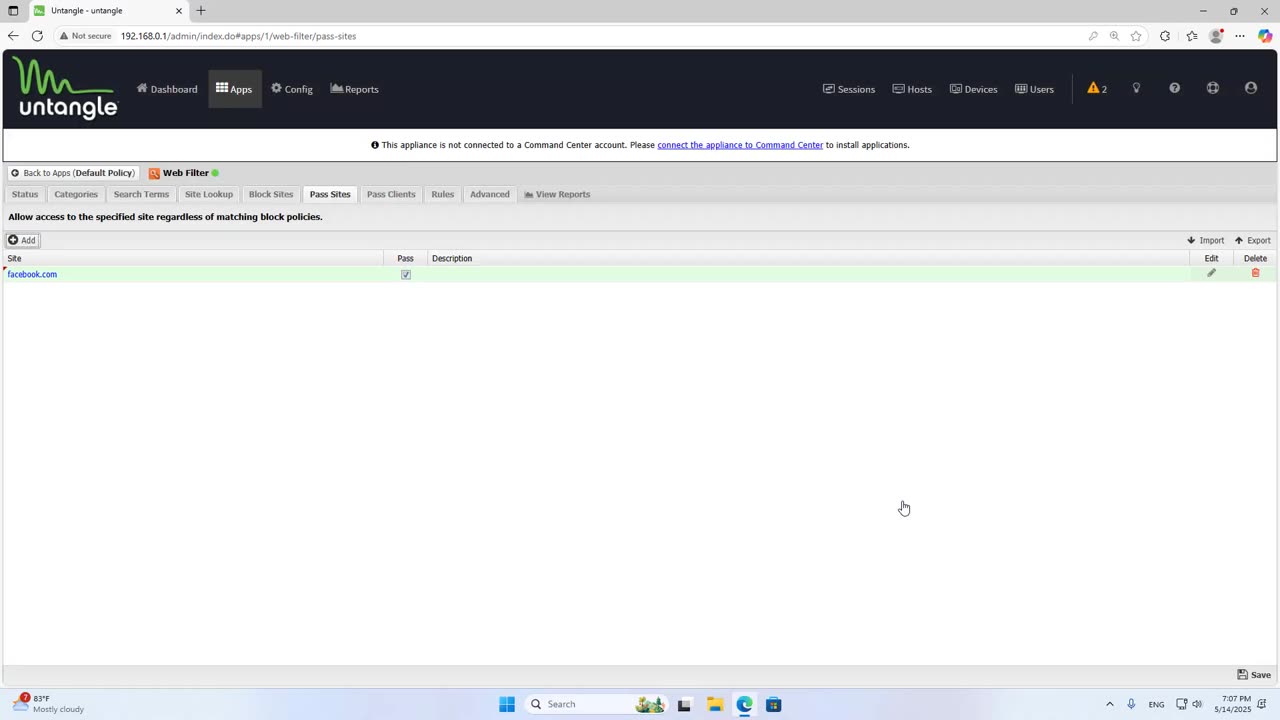Viewport: 1280px width, 720px height.
Task: Sort by the Site column header
Action: pyautogui.click(x=194, y=258)
